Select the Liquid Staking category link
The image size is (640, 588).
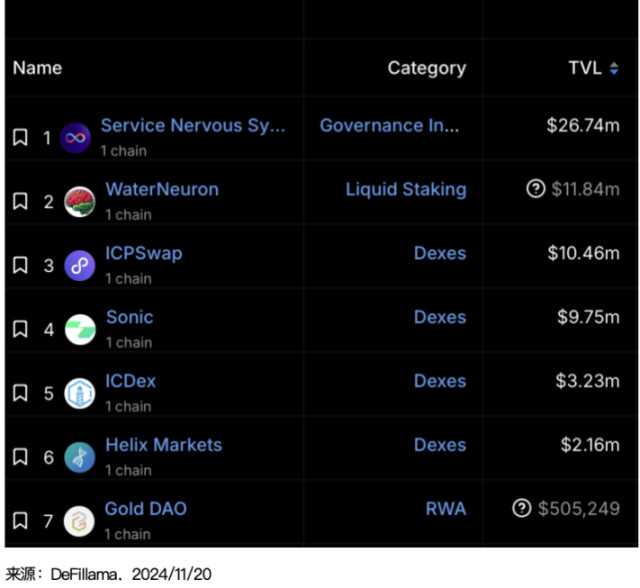click(405, 189)
